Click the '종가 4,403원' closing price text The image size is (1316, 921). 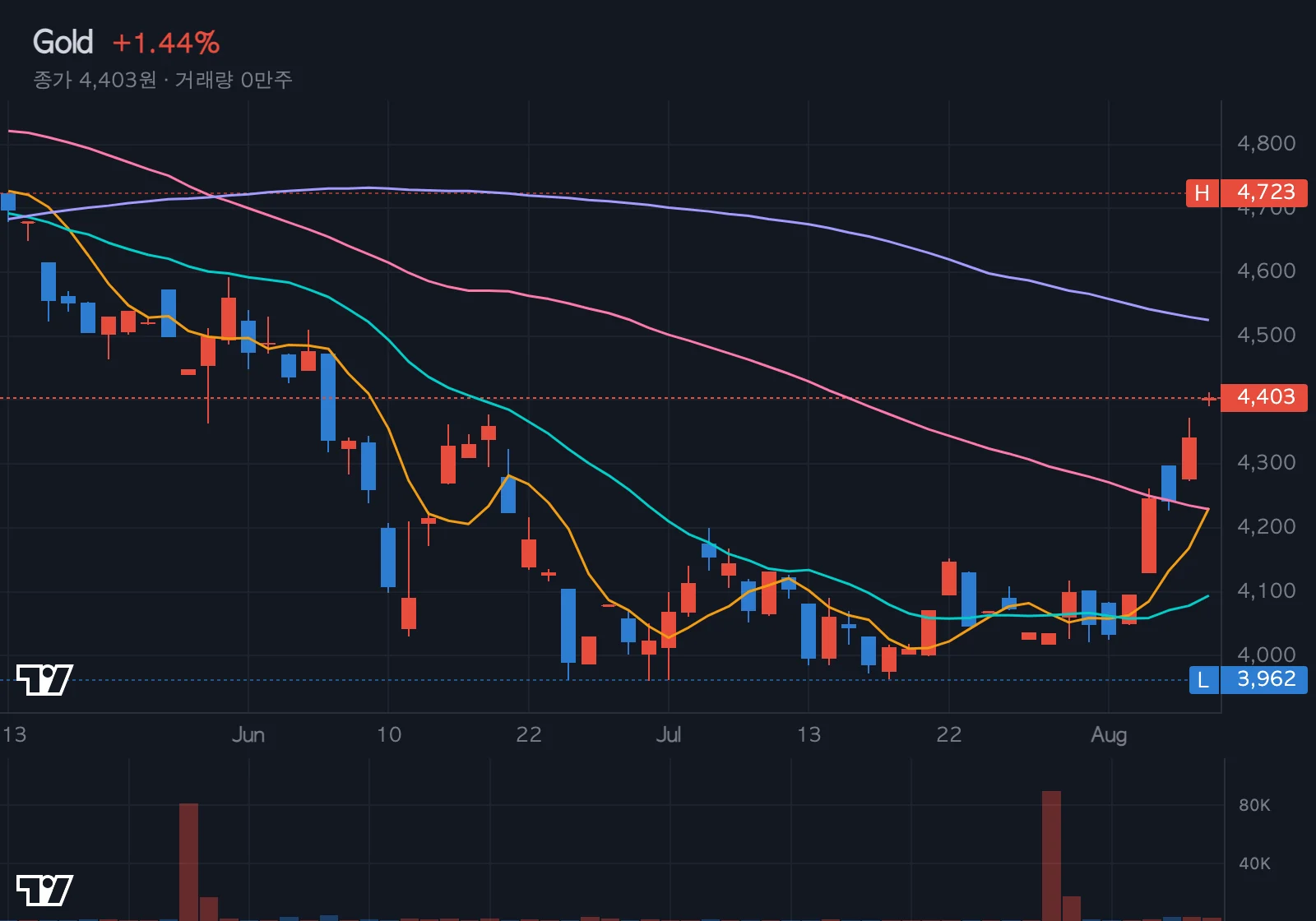[95, 80]
